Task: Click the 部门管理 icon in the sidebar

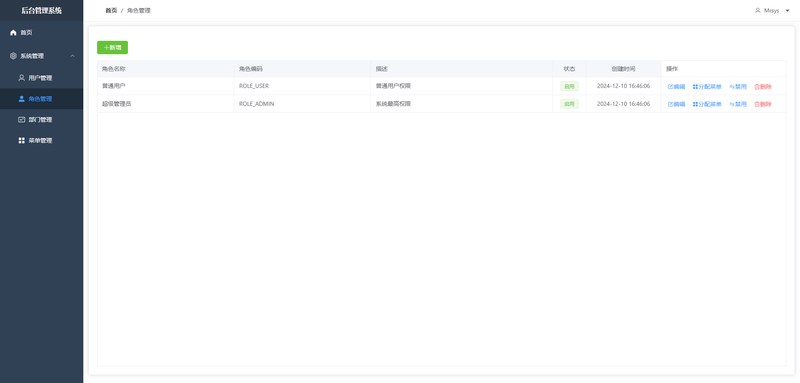Action: pos(21,119)
